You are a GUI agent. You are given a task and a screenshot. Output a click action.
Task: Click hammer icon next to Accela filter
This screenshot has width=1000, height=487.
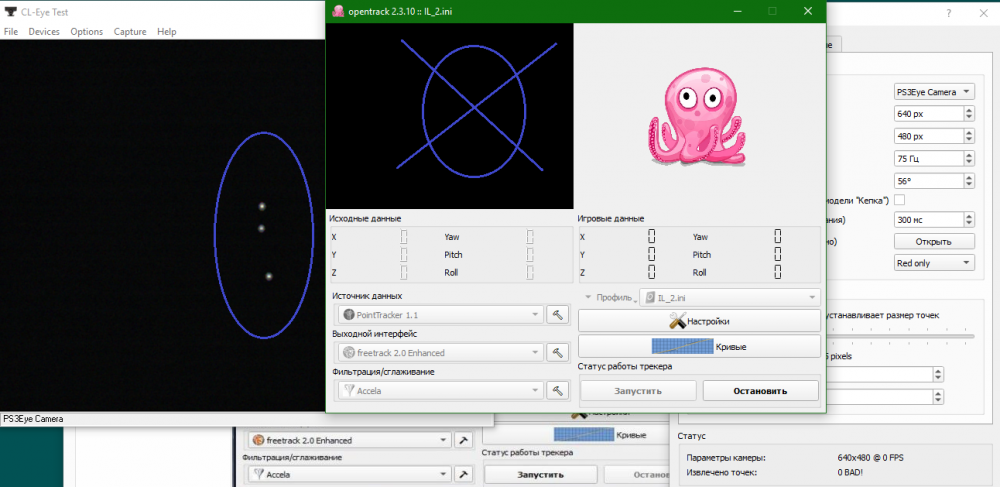(x=559, y=390)
